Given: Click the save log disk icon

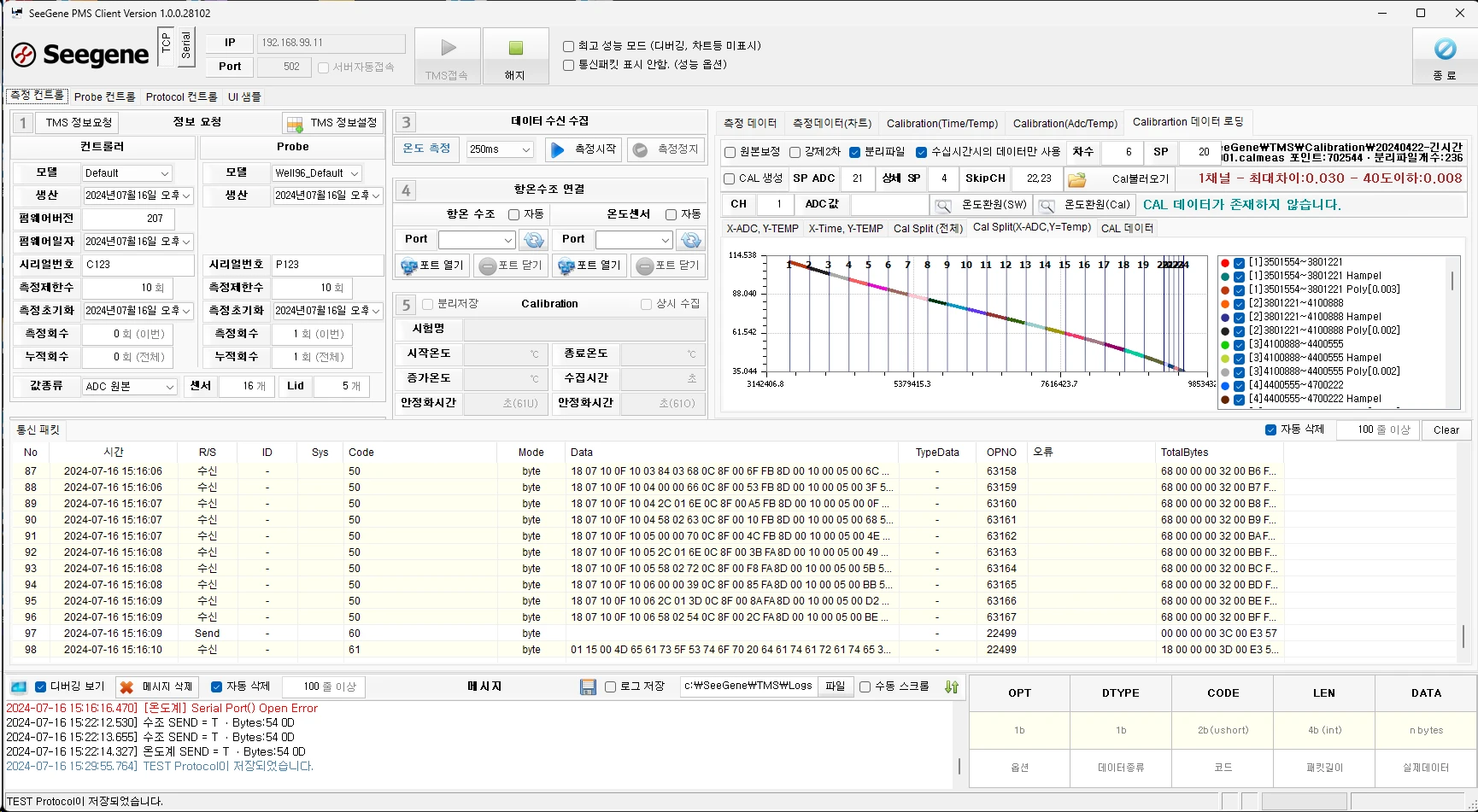Looking at the screenshot, I should point(588,686).
